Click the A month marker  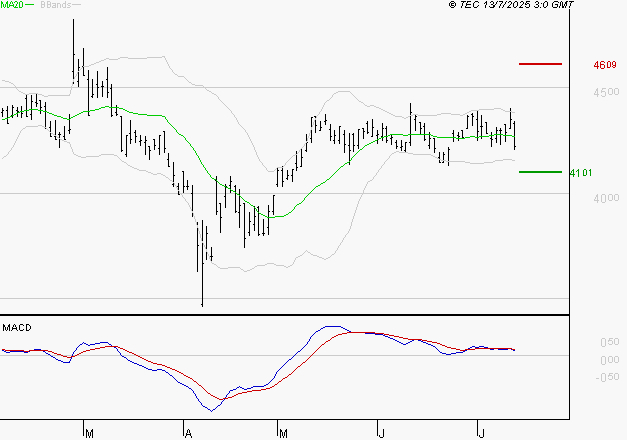click(x=189, y=434)
